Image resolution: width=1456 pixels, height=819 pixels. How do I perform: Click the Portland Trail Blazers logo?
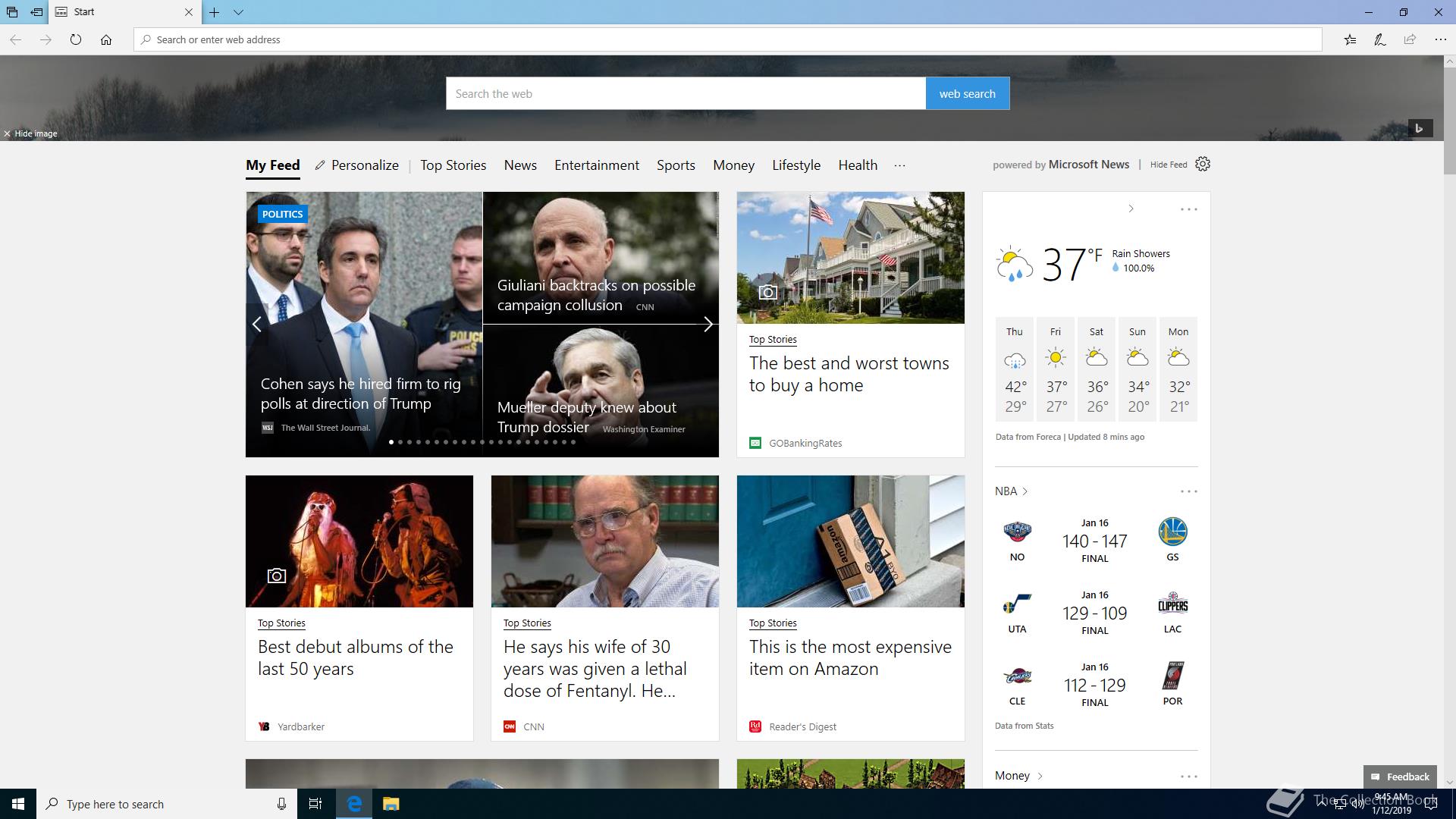[x=1172, y=676]
